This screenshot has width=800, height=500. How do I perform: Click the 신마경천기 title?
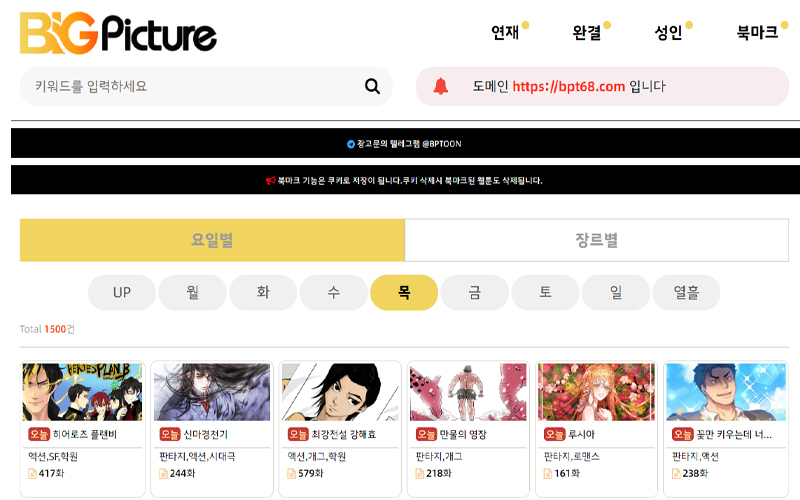[206, 435]
